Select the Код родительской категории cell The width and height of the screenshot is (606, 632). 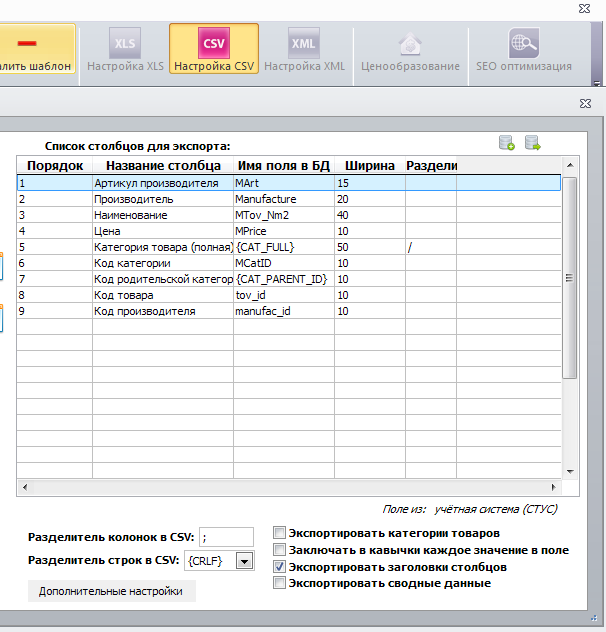tap(163, 279)
